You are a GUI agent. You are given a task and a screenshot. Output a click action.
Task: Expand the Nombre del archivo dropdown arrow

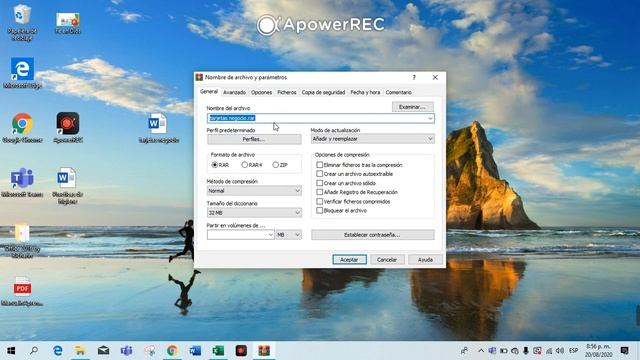point(430,118)
